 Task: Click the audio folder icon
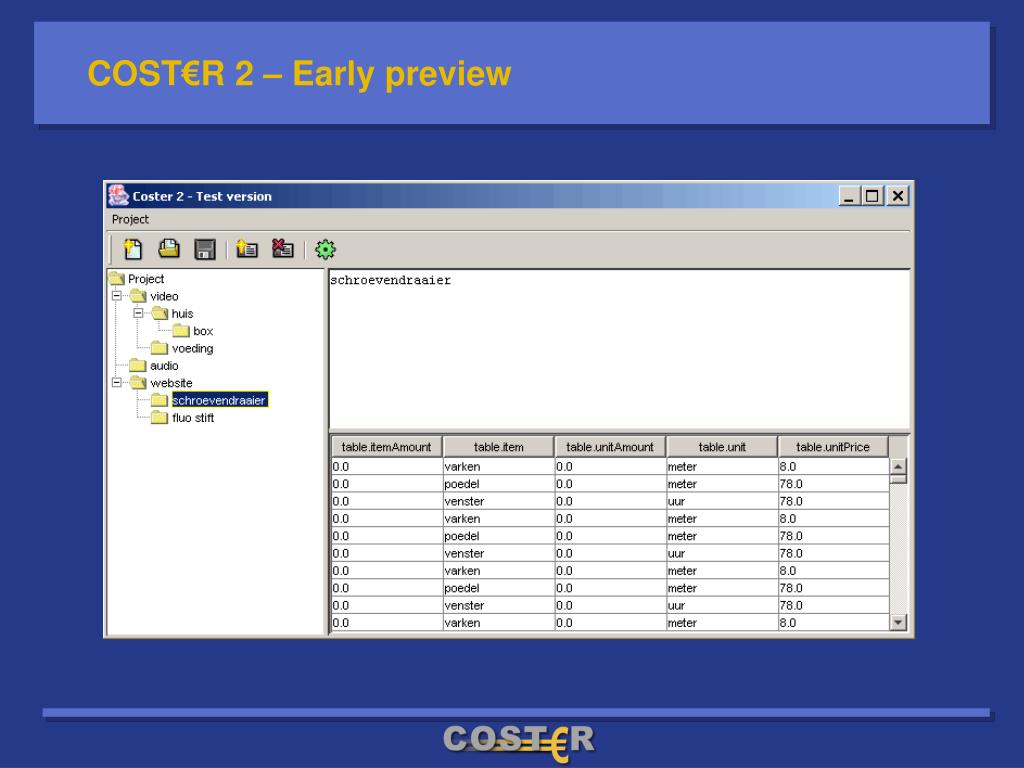138,365
